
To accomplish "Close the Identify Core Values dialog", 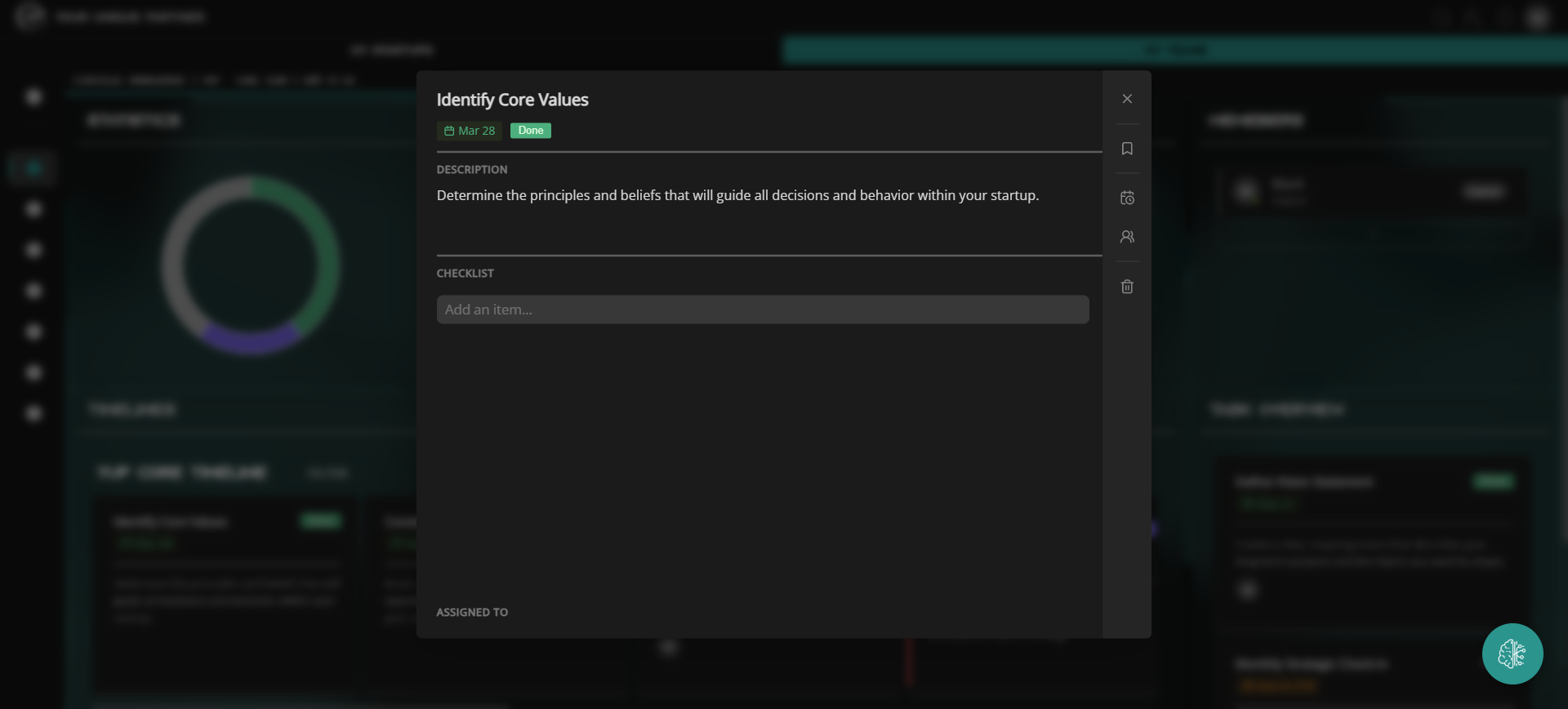I will (x=1127, y=99).
